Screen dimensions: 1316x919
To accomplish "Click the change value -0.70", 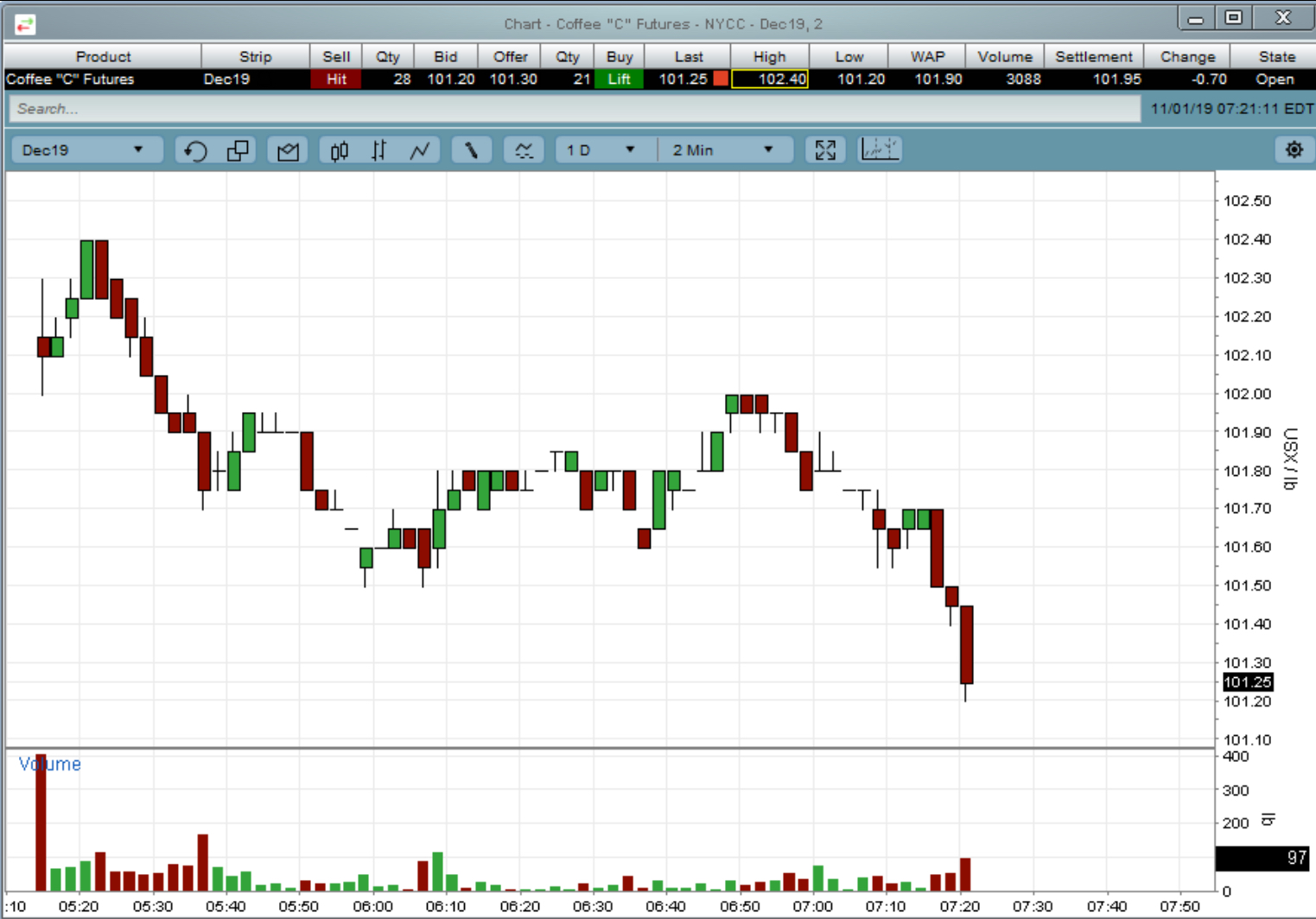I will pos(1208,79).
